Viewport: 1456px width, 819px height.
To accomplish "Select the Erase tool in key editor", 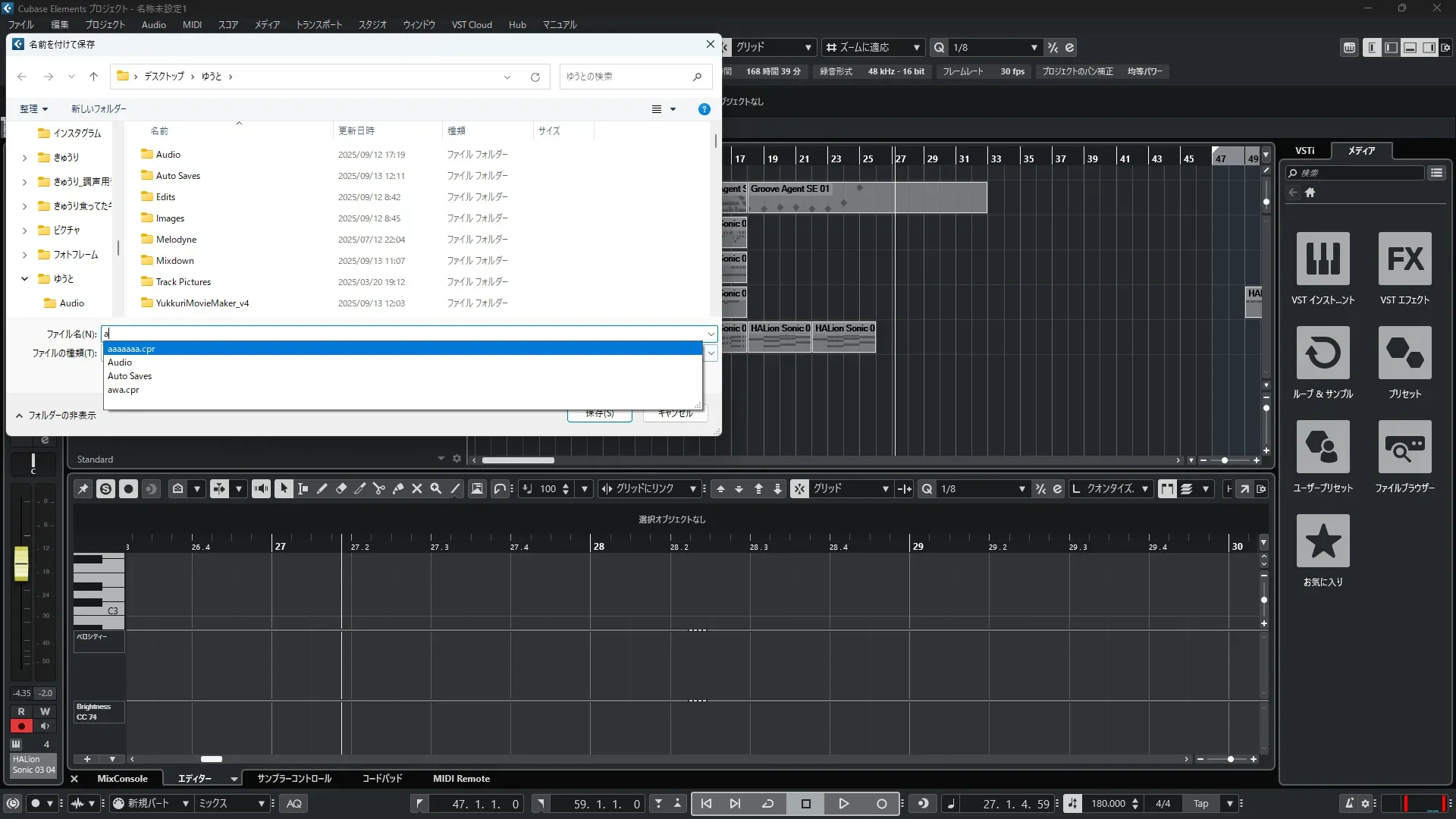I will tap(341, 489).
